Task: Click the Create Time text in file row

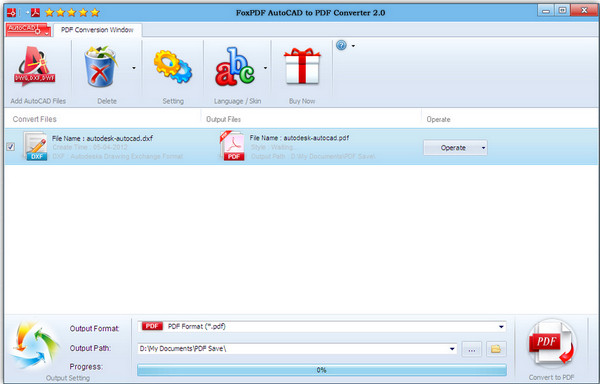Action: tap(90, 147)
